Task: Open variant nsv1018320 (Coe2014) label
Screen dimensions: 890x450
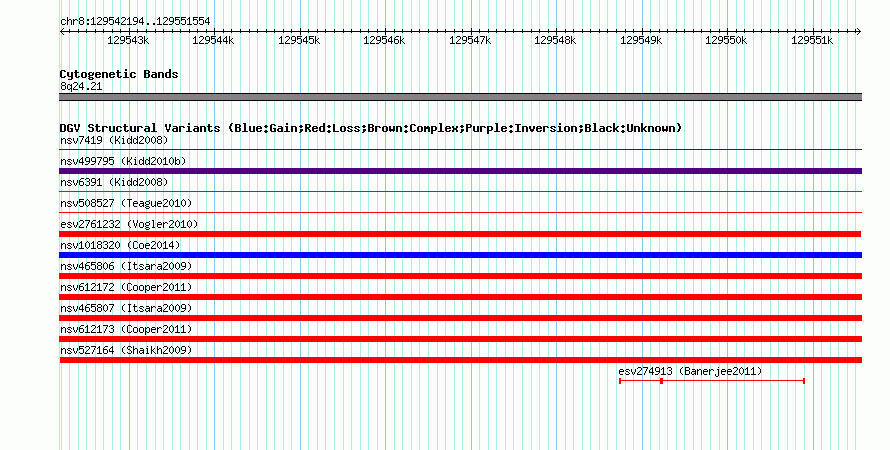Action: (120, 245)
